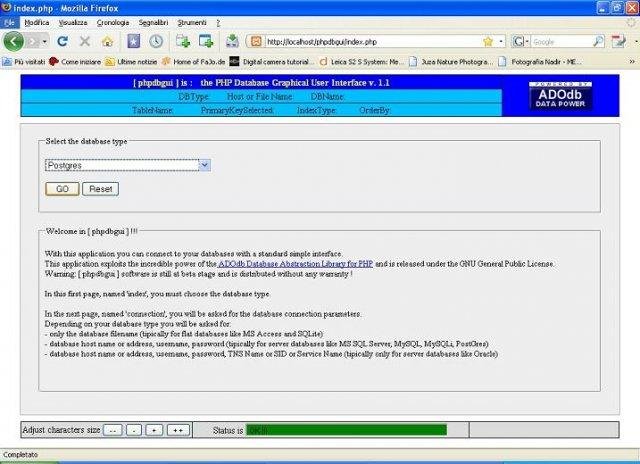Viewport: 640px width, 464px height.
Task: Open the File menu
Action: pos(9,23)
